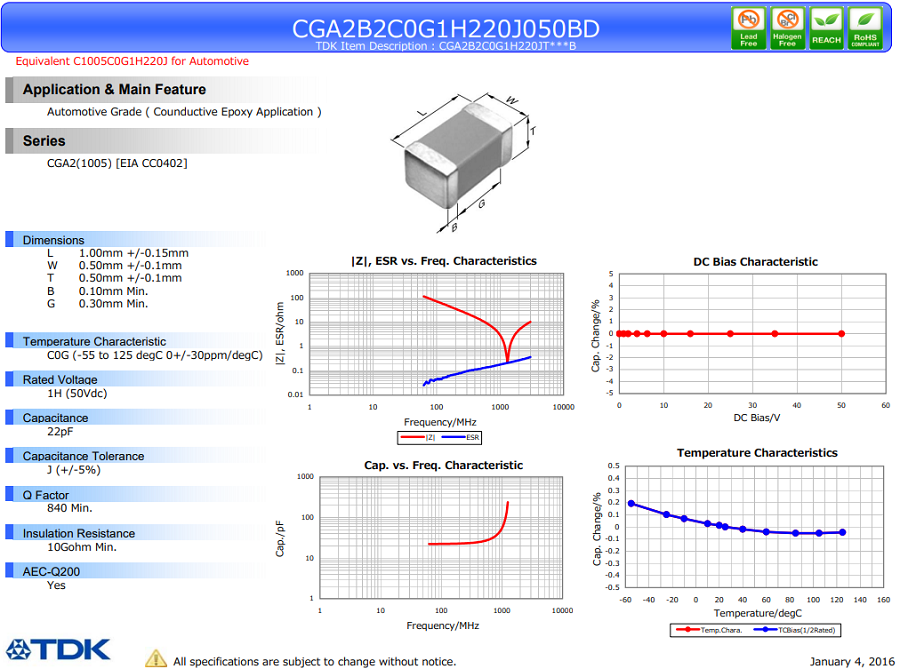Click the TDK Item Description line
This screenshot has height=669, width=900.
point(445,46)
